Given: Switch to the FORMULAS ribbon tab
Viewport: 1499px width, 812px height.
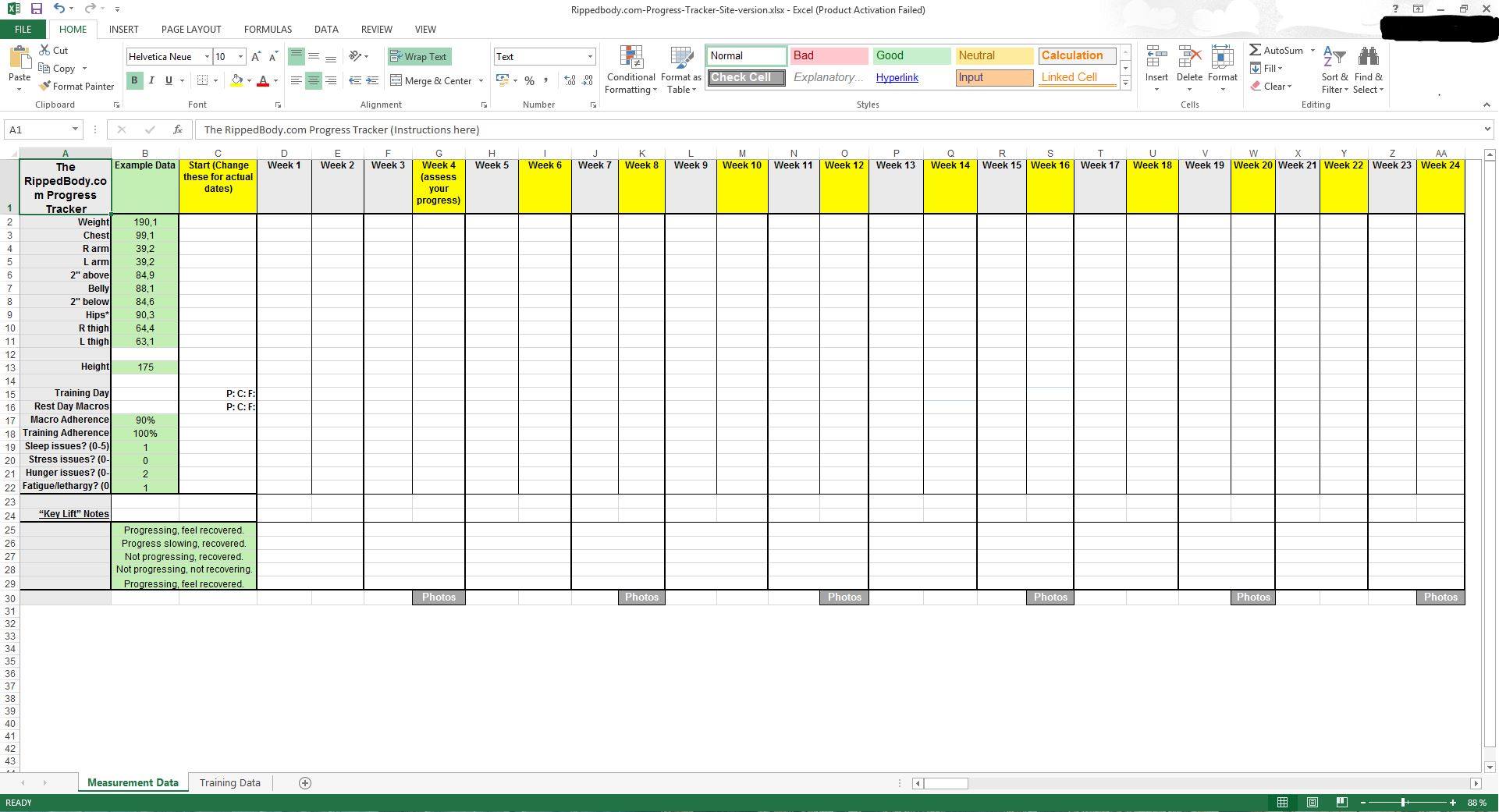Looking at the screenshot, I should coord(268,29).
